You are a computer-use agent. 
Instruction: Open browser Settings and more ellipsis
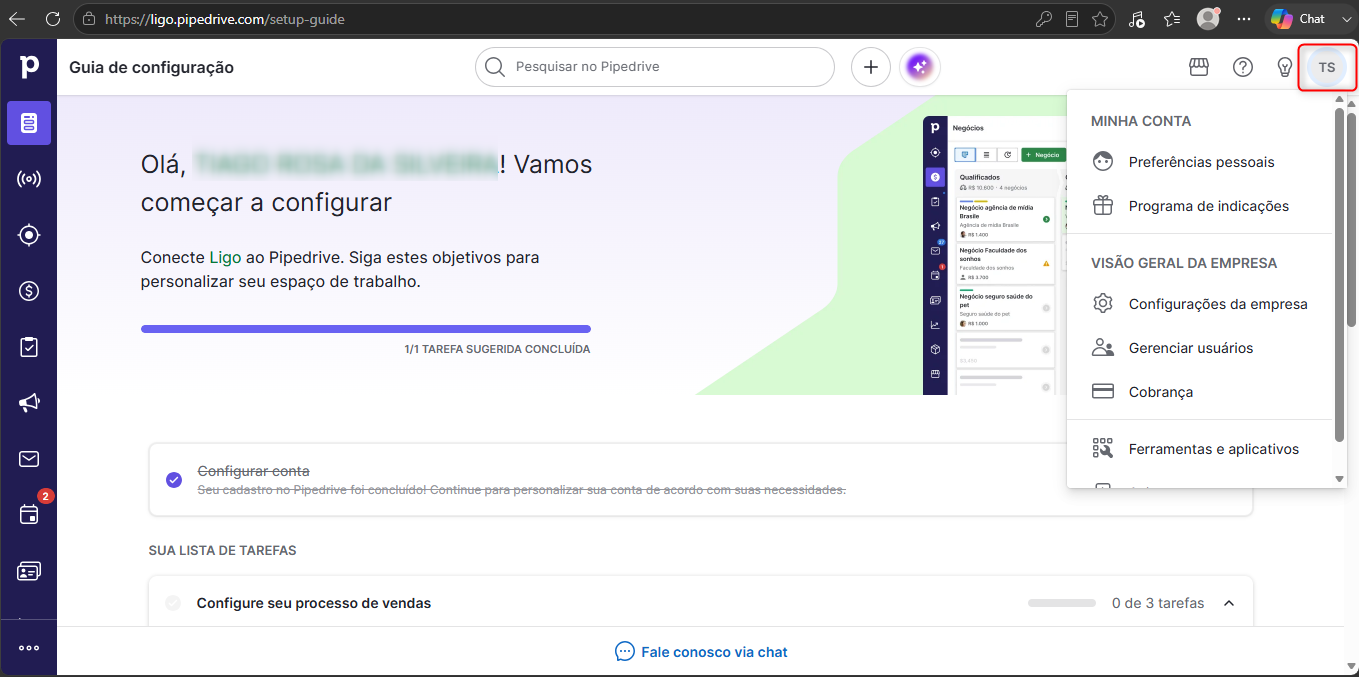[x=1244, y=19]
